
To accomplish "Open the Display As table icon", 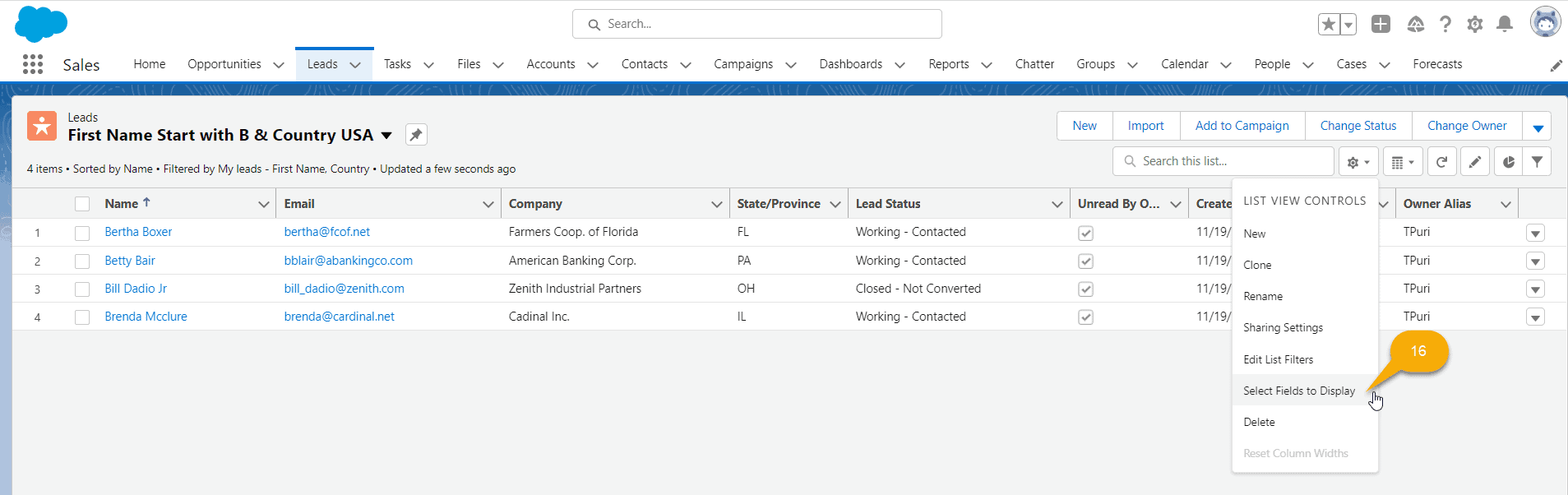I will click(x=1403, y=162).
